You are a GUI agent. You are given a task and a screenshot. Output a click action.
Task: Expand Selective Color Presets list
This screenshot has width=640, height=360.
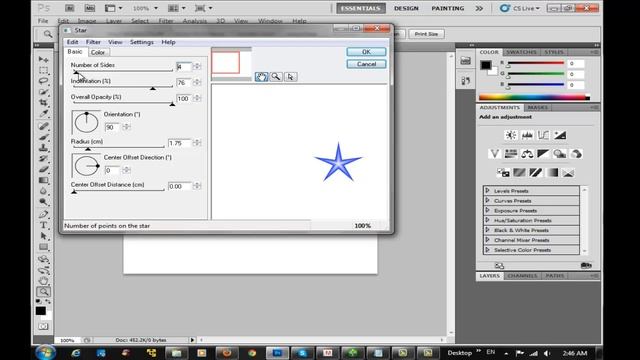coord(487,249)
